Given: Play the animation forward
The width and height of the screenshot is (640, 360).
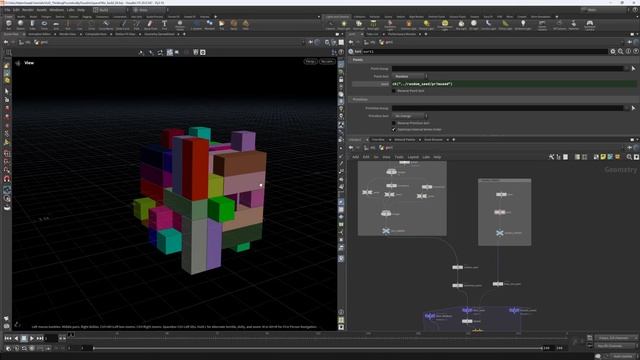Looking at the screenshot, I should pos(32,338).
